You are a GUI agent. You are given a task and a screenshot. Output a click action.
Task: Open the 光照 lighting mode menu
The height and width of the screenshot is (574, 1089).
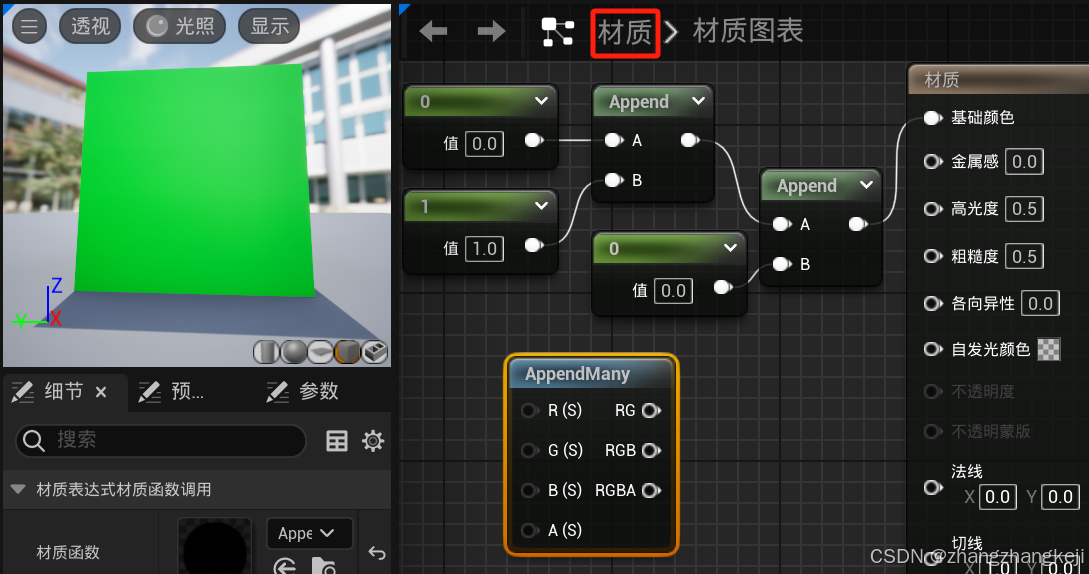[x=180, y=26]
